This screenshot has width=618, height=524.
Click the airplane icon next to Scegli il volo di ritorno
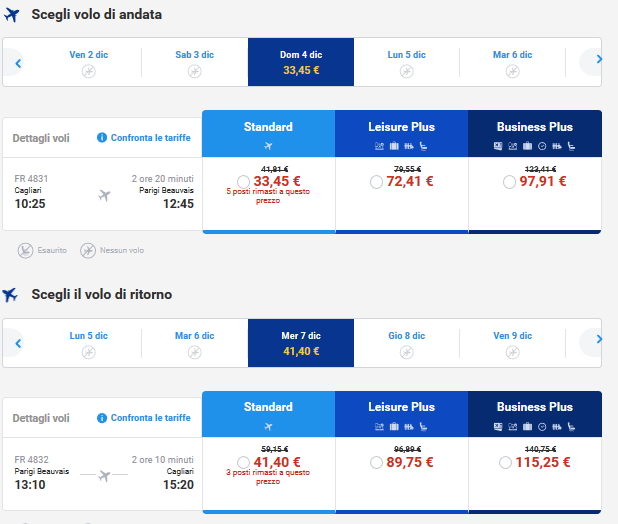[11, 295]
